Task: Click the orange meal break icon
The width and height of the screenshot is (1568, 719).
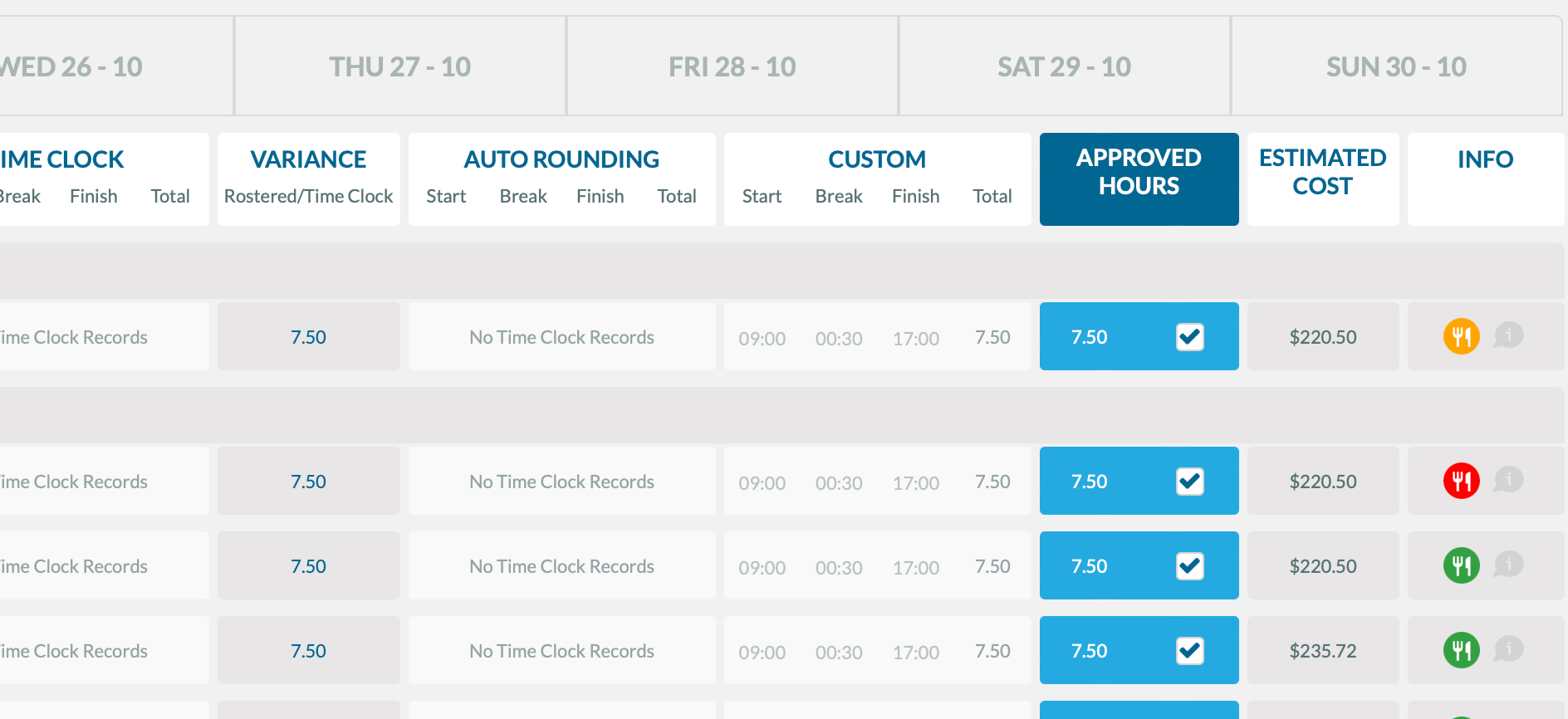Action: tap(1461, 336)
